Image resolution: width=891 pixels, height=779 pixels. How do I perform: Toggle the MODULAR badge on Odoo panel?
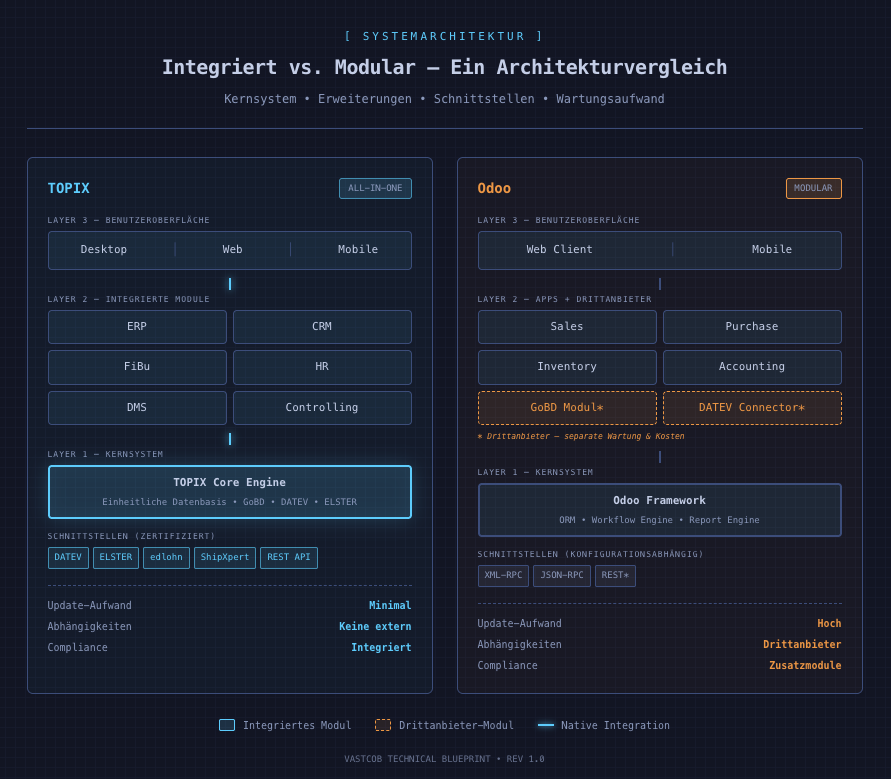[x=814, y=188]
